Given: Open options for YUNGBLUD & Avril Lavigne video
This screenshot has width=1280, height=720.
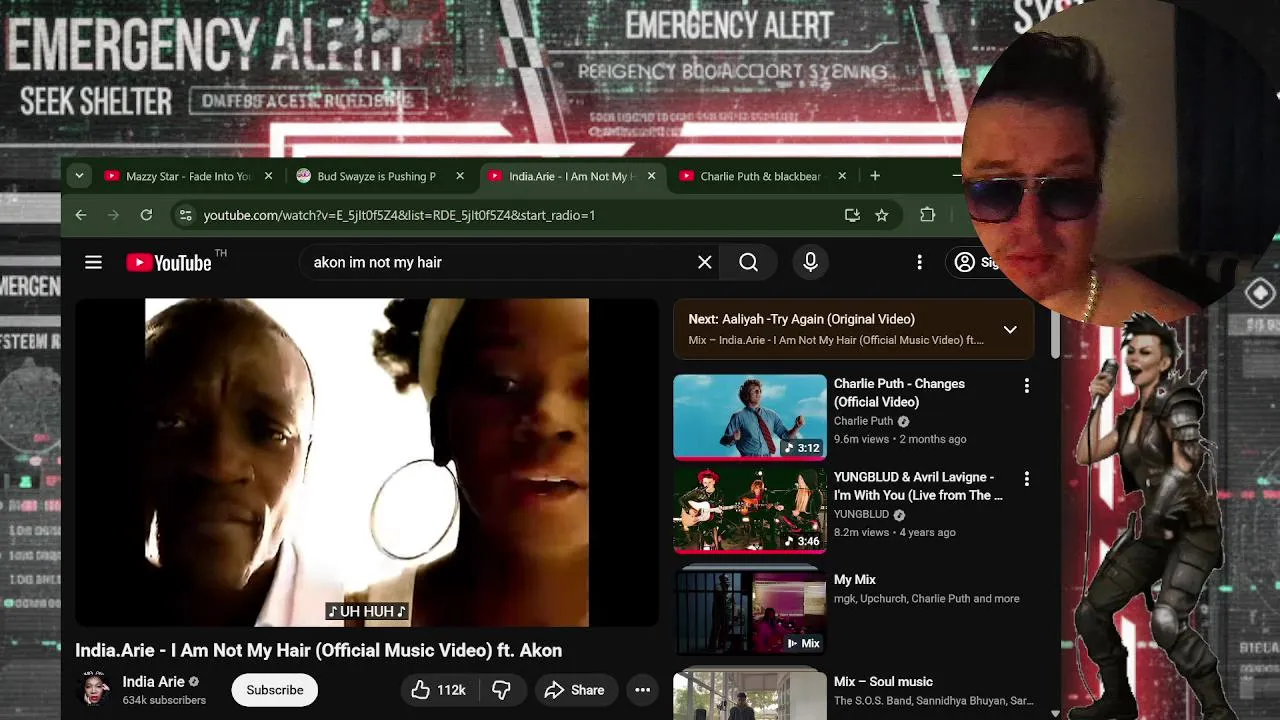Looking at the screenshot, I should tap(1026, 479).
